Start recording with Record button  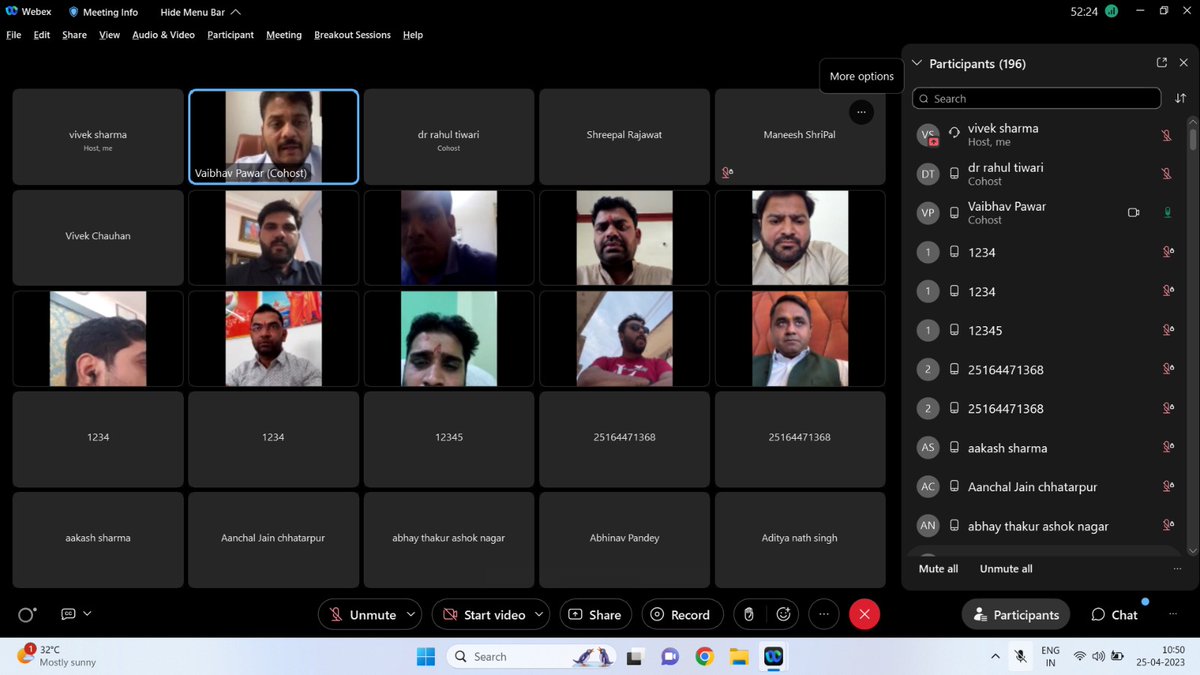(680, 614)
